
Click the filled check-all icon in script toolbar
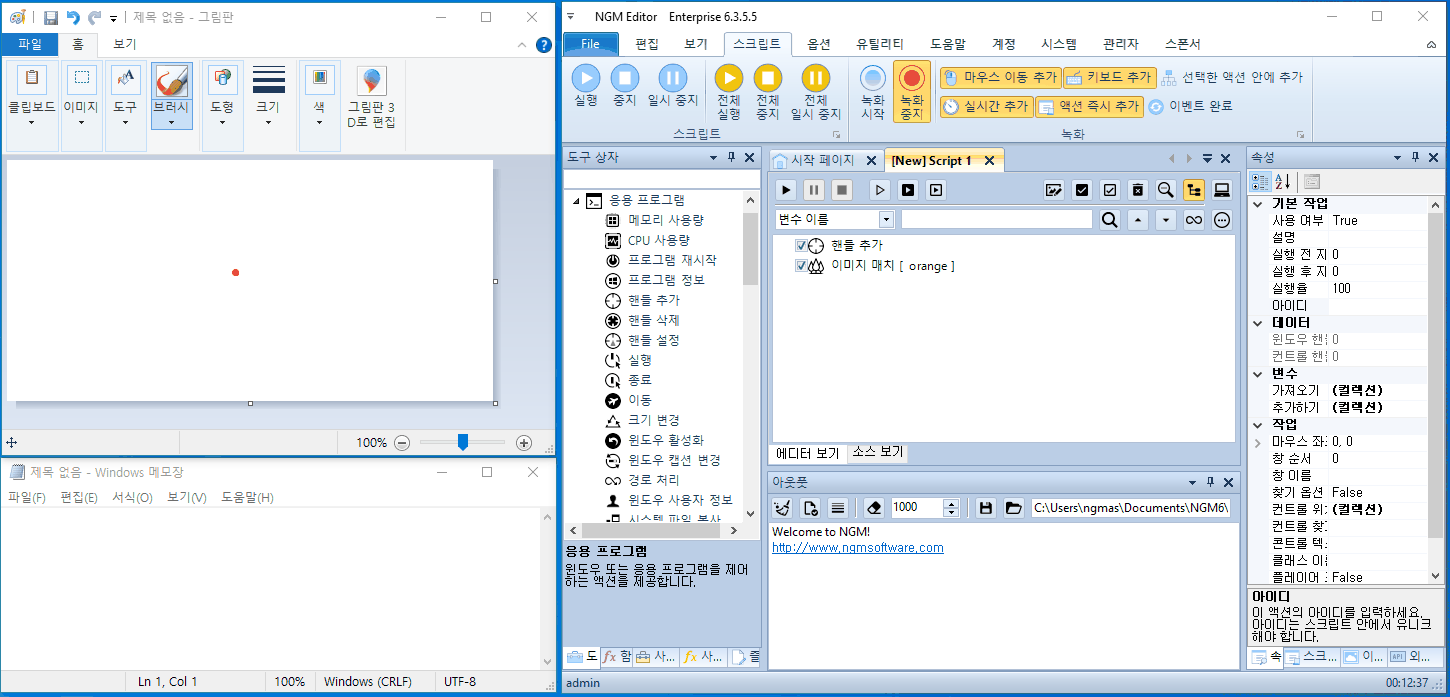1082,189
